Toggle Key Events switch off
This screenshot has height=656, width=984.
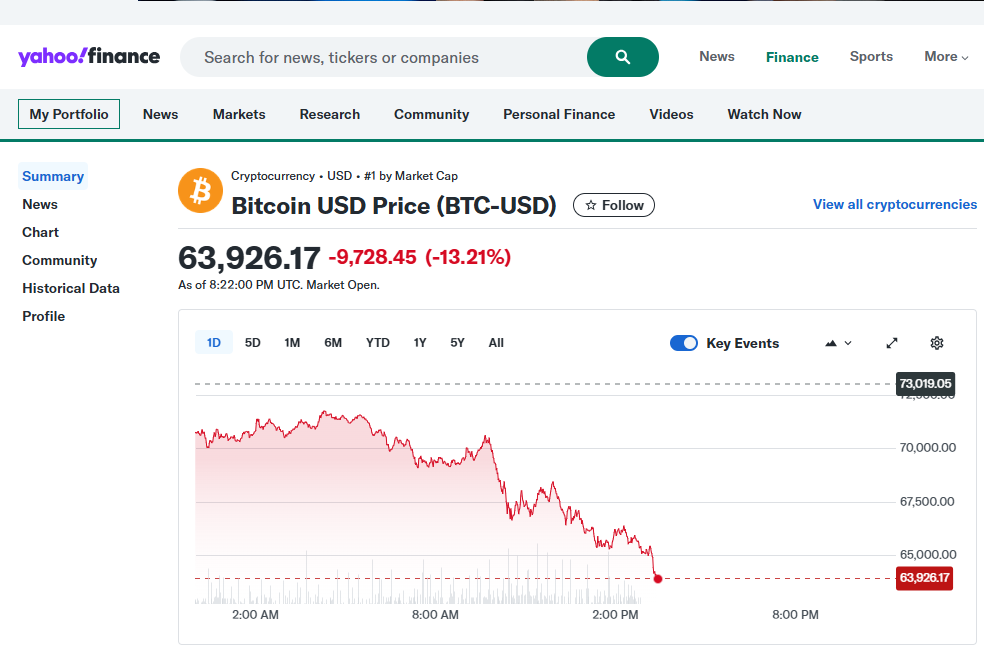pos(684,343)
